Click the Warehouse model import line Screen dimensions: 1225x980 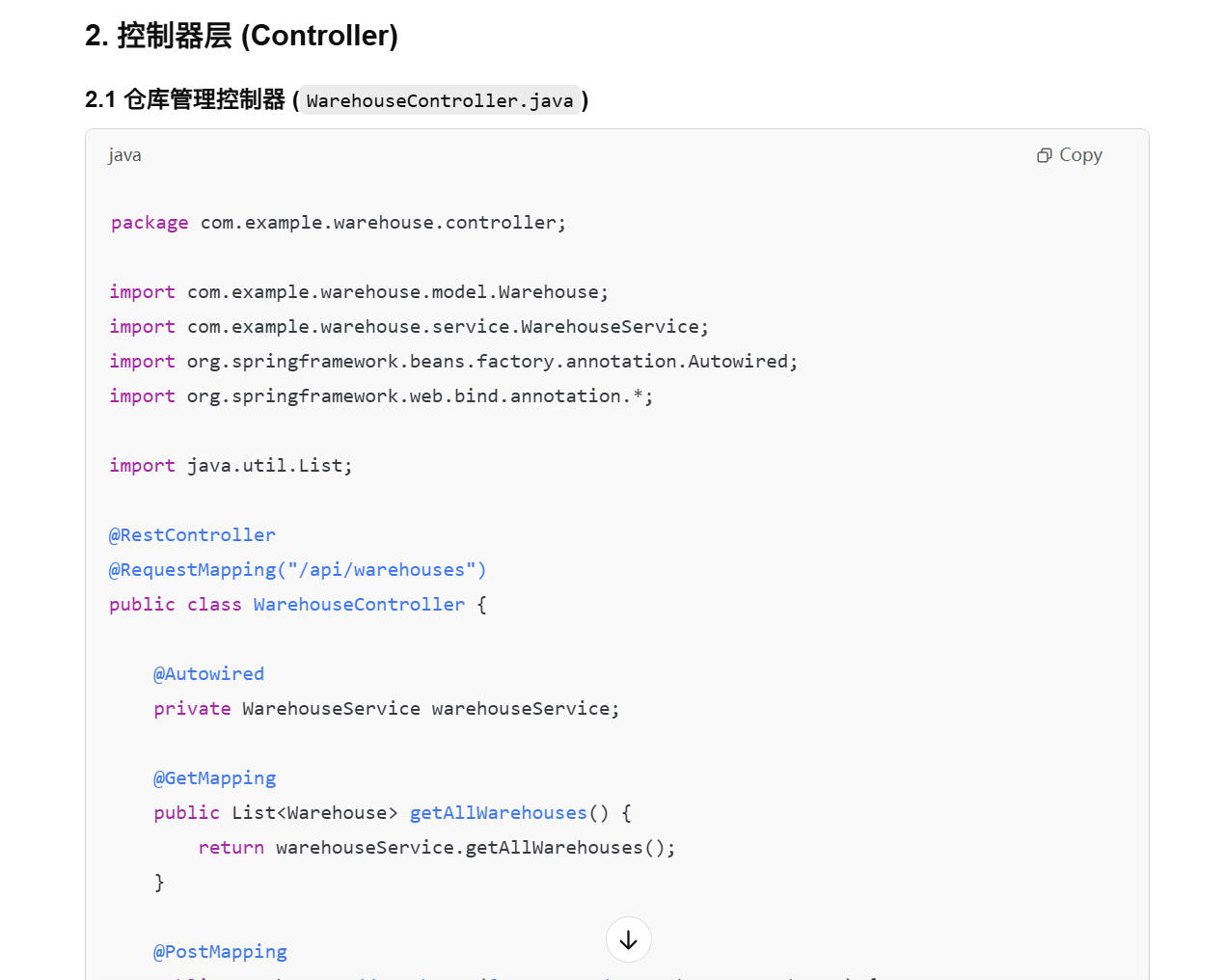(358, 292)
